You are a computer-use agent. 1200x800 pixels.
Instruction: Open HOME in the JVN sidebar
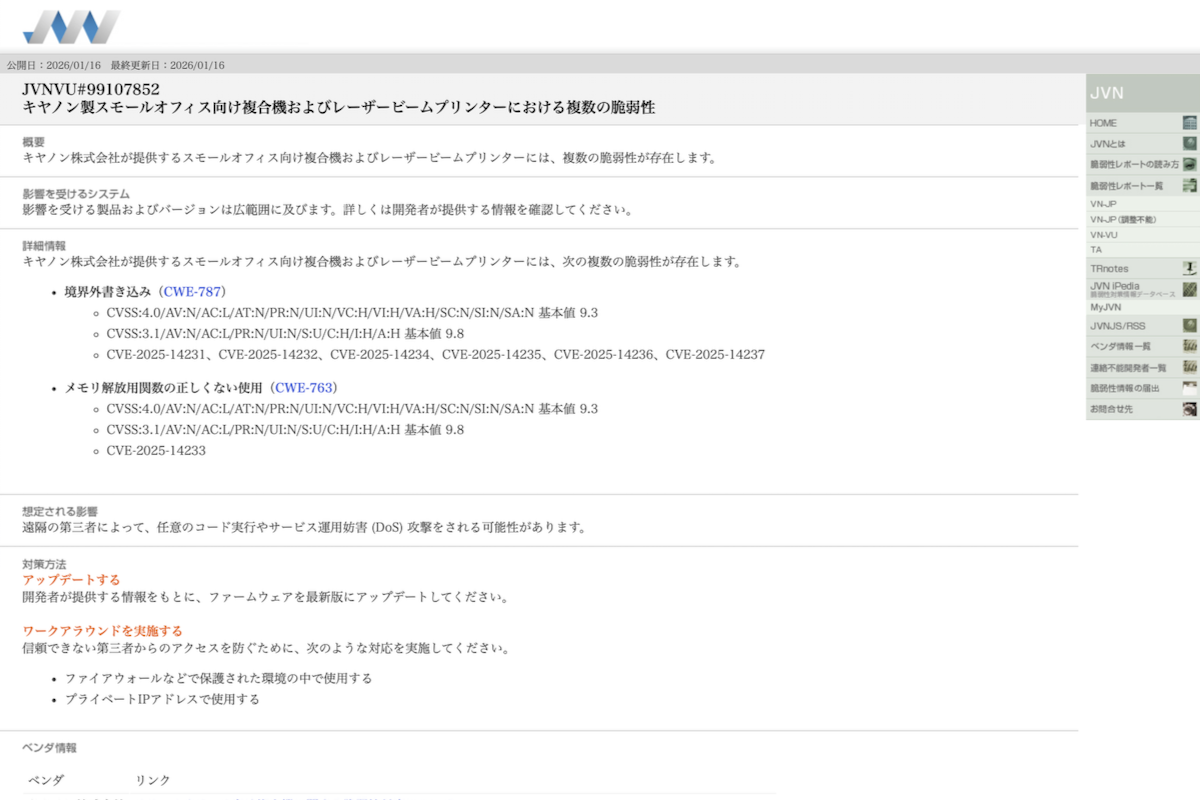point(1143,123)
